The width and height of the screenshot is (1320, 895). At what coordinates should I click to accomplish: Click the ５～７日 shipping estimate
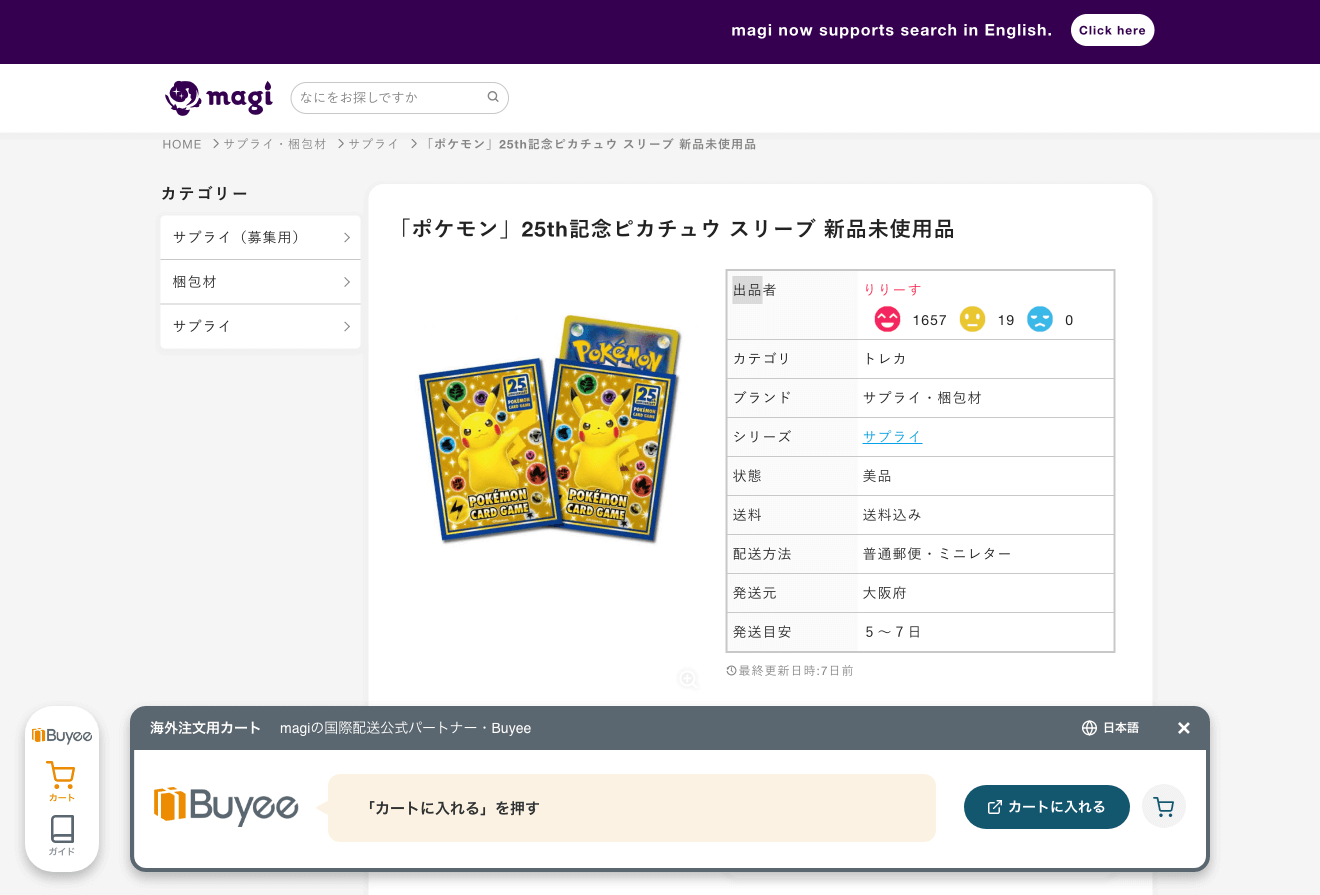[892, 631]
